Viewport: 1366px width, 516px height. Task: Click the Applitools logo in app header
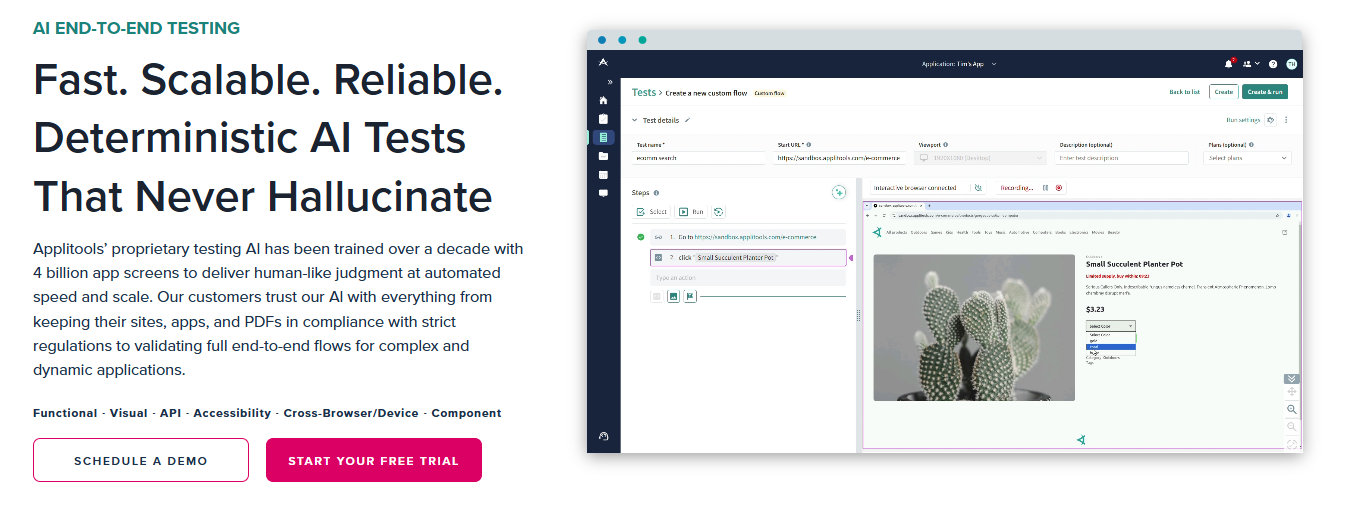tap(603, 63)
